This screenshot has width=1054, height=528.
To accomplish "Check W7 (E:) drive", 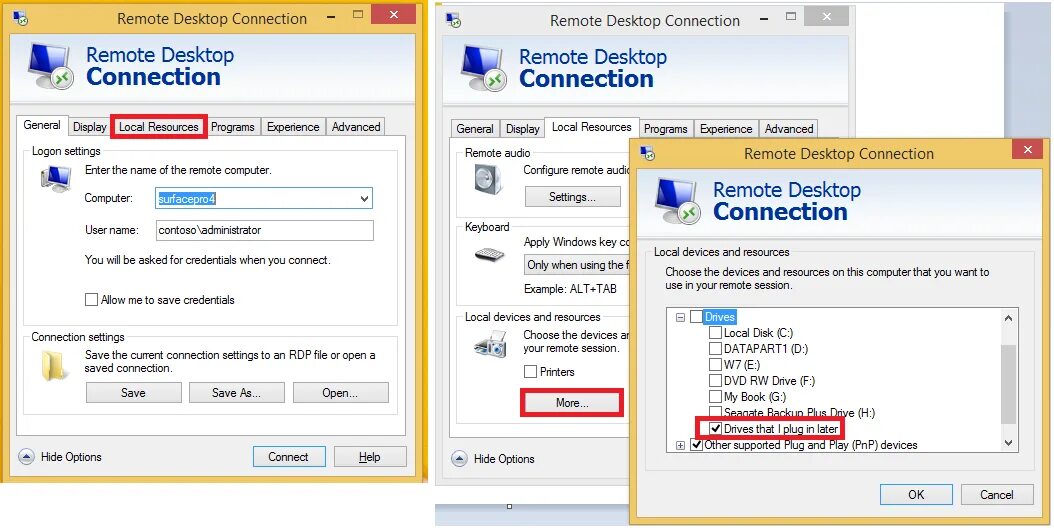I will click(715, 365).
